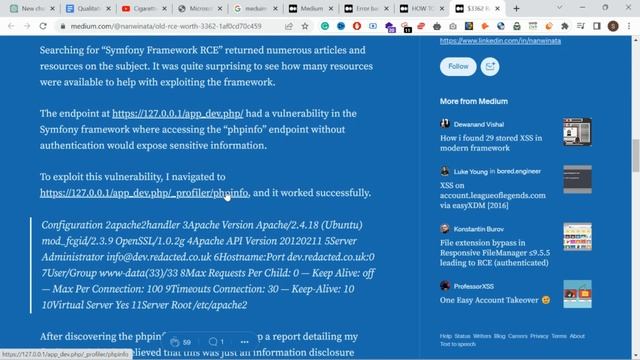Open the author's LinkedIn link
640x360 pixels.
[500, 41]
